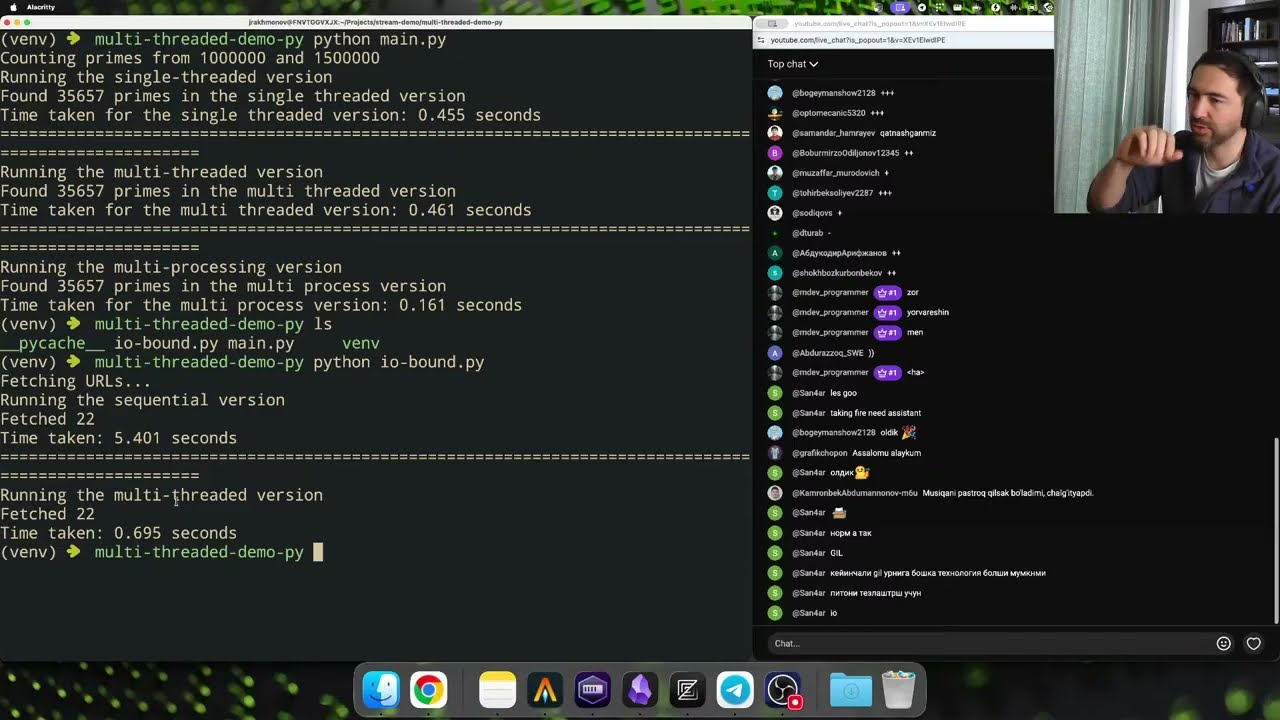Click username @sodiqovs
Viewport: 1280px width, 720px height.
pyautogui.click(x=812, y=213)
